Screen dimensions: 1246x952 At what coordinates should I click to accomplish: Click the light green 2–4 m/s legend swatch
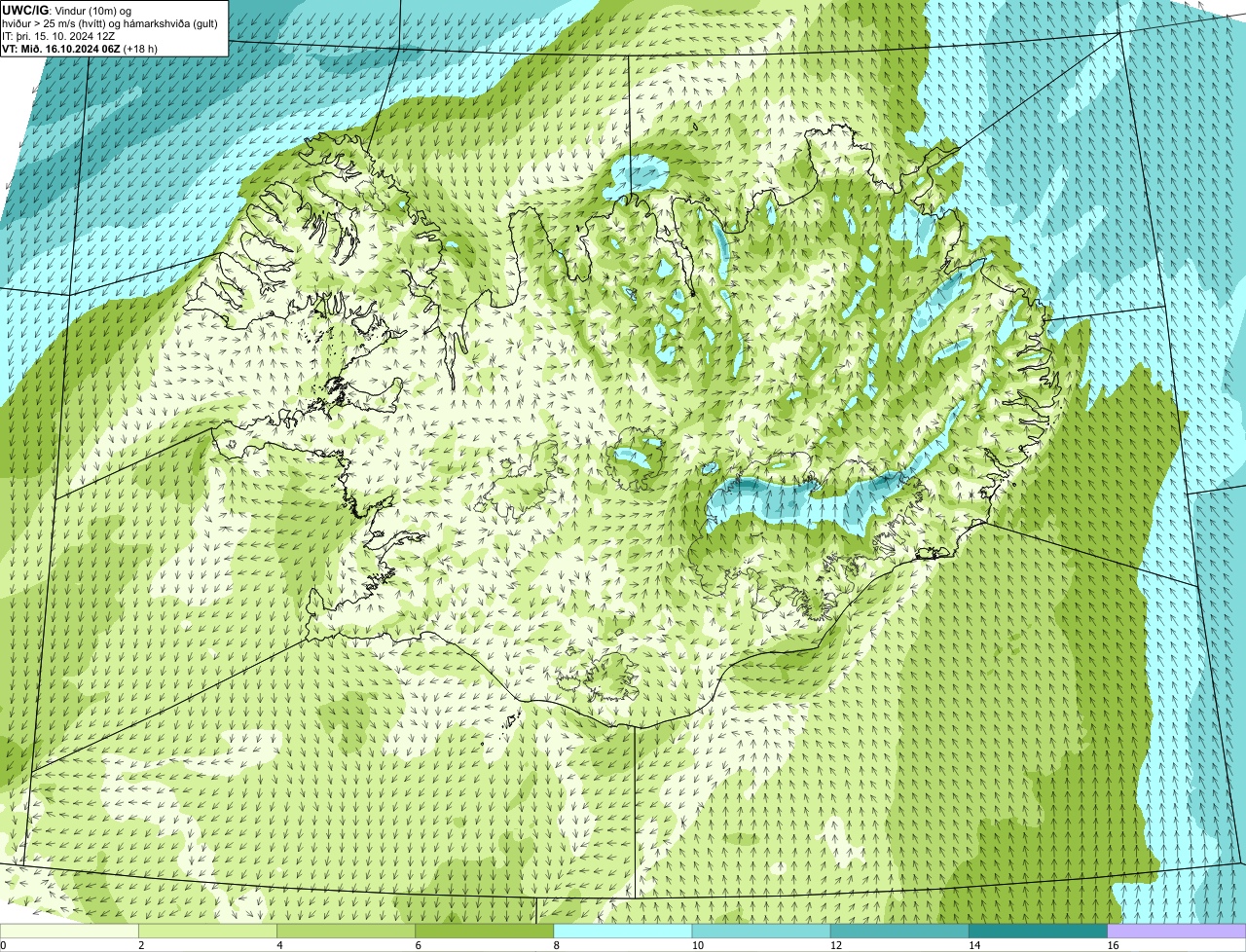coord(208,931)
